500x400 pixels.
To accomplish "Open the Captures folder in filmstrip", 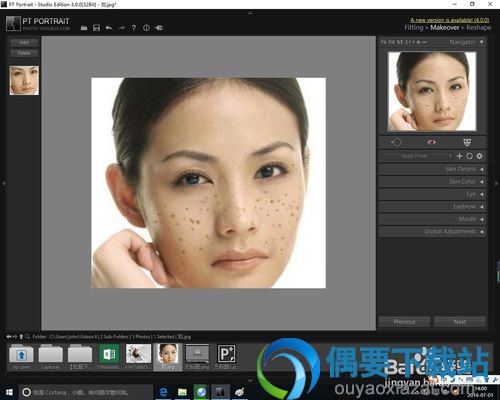I will (x=50, y=357).
